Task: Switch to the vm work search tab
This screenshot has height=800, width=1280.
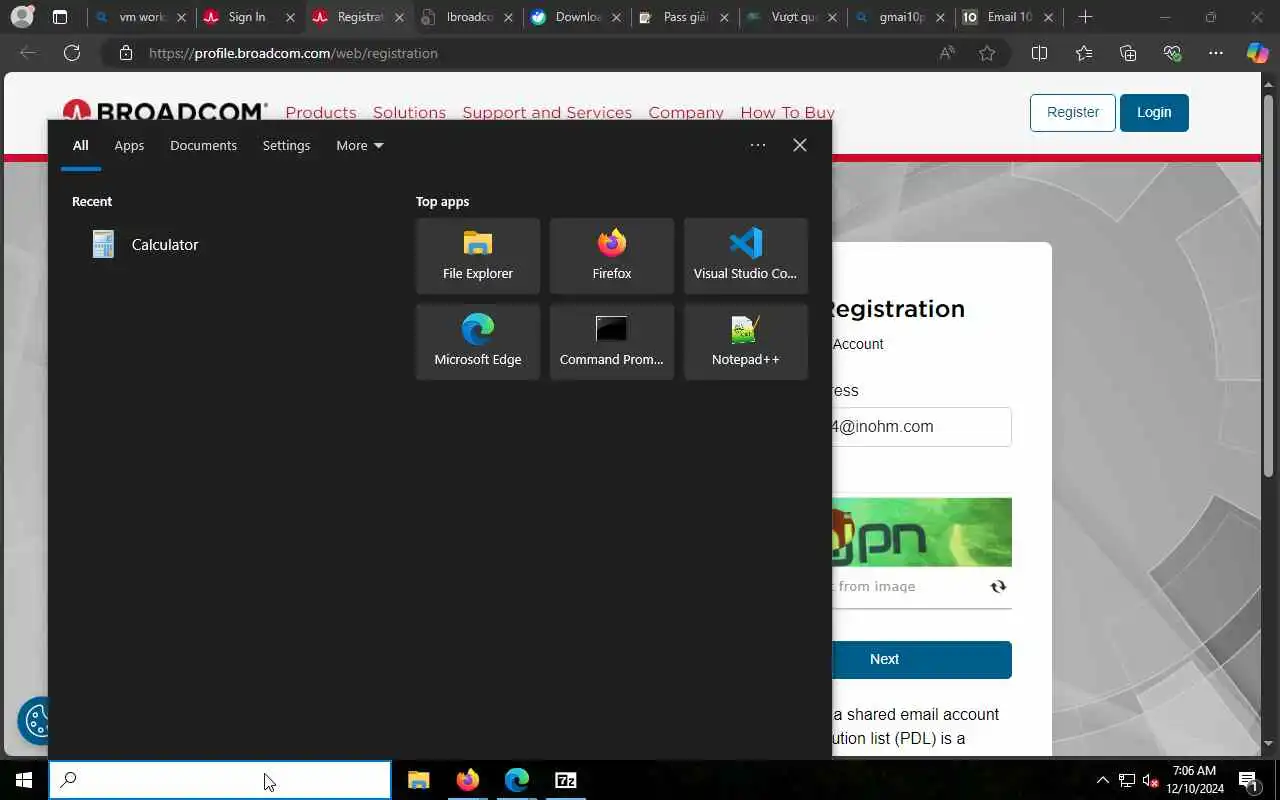Action: 141,17
